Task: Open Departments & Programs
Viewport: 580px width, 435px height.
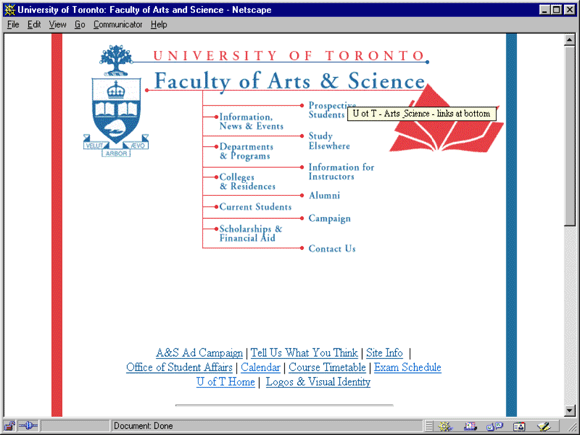Action: point(246,151)
